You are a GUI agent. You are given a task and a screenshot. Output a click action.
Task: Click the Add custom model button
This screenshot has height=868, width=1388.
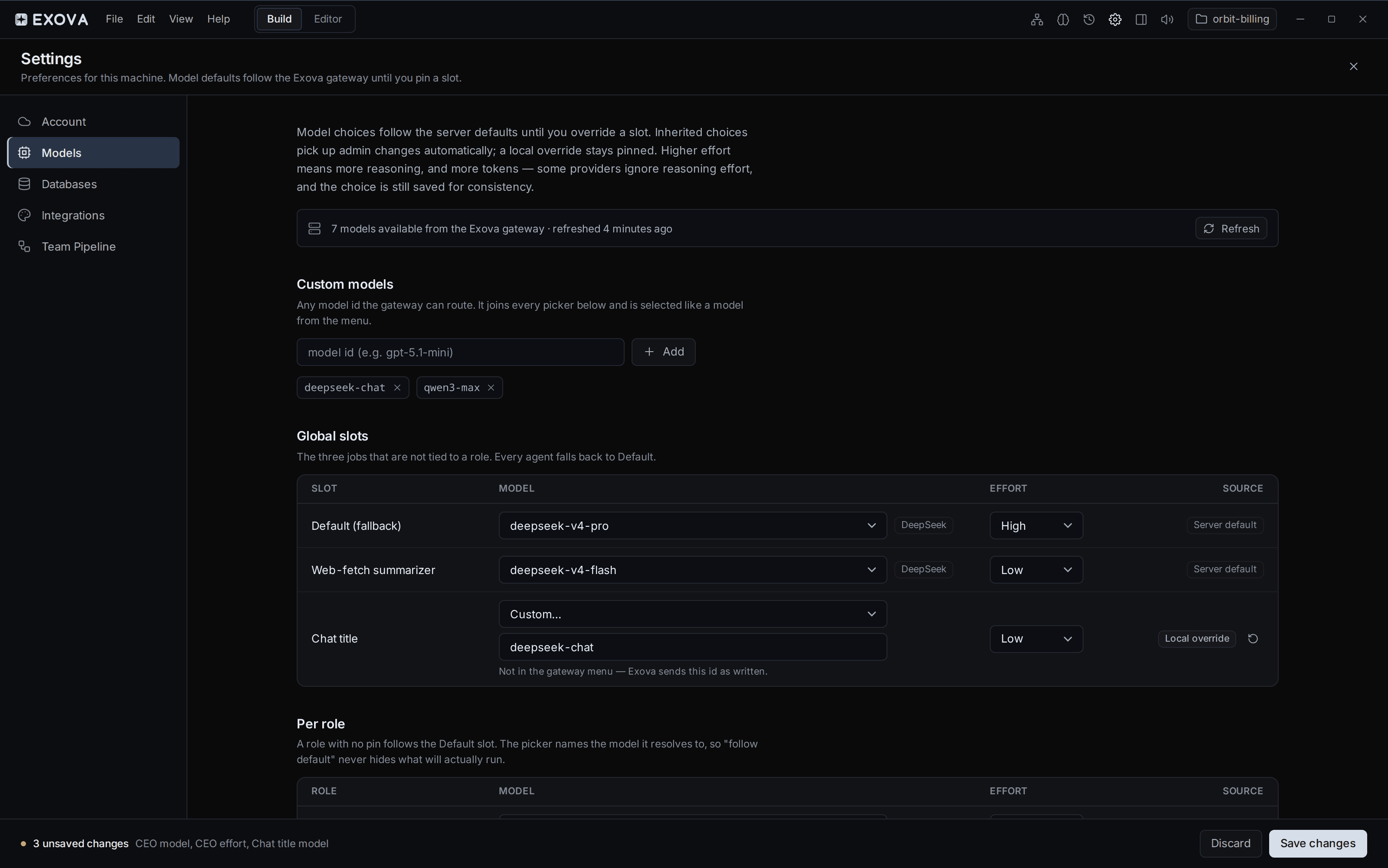tap(663, 352)
